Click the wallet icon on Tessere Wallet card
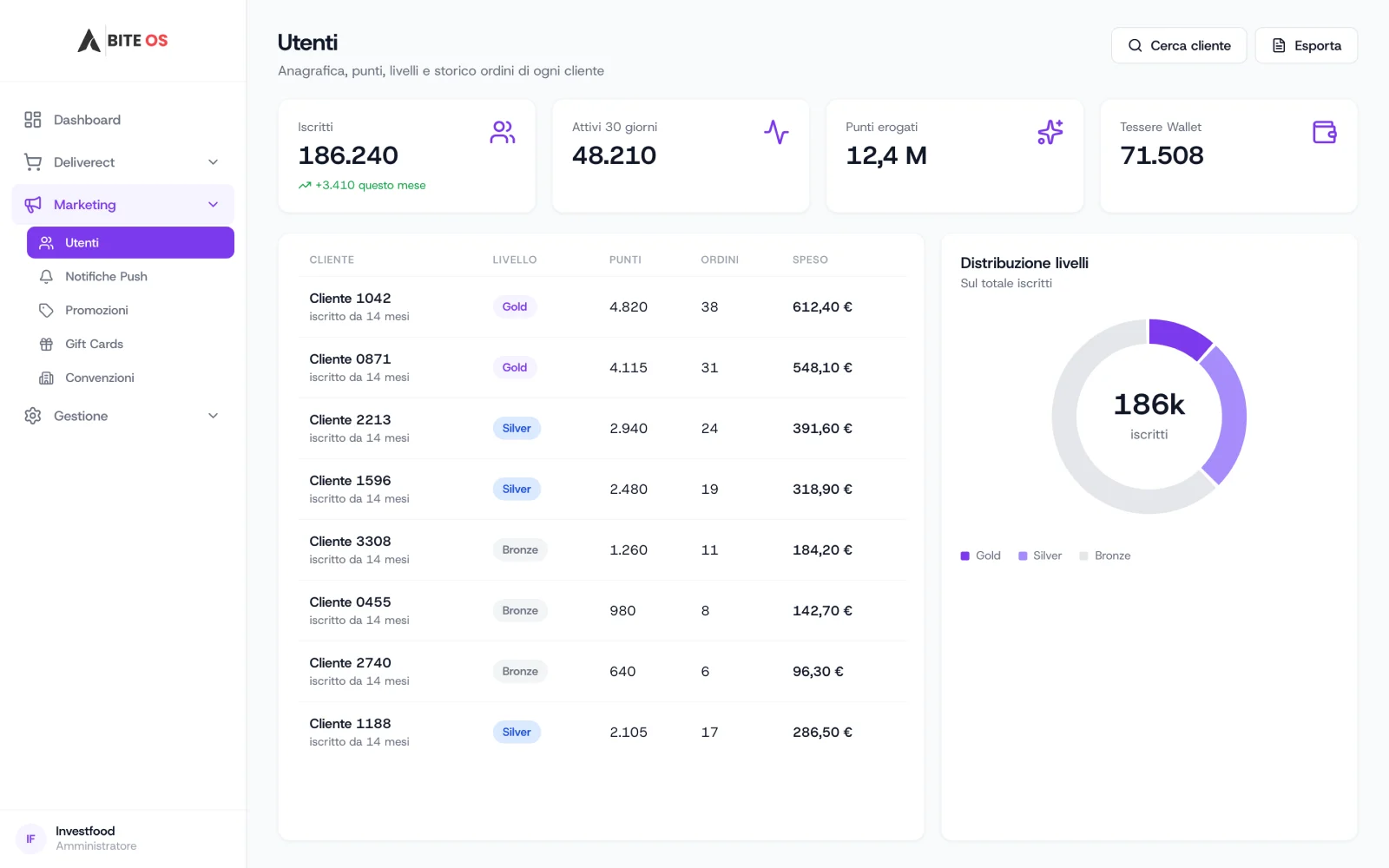This screenshot has height=868, width=1389. (x=1325, y=132)
